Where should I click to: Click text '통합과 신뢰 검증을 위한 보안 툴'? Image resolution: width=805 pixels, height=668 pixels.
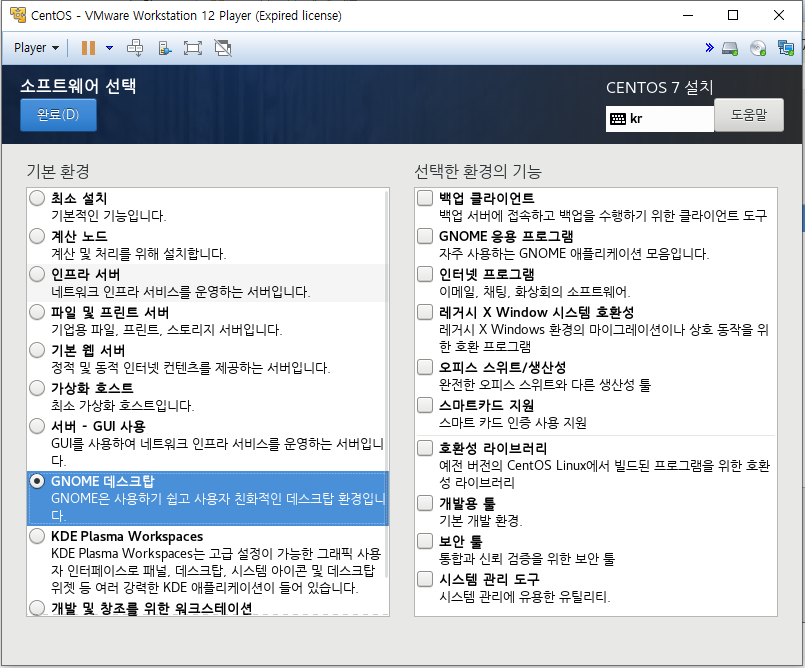point(527,559)
